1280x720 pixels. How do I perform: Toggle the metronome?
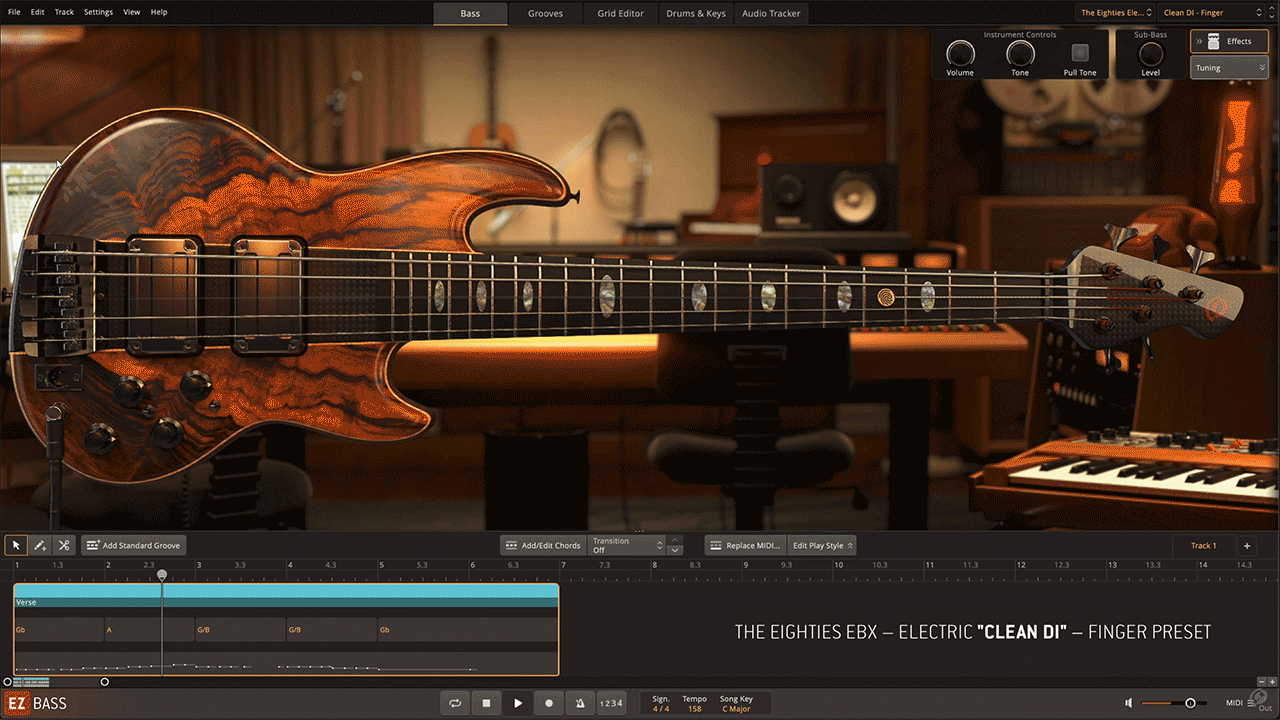[x=580, y=703]
